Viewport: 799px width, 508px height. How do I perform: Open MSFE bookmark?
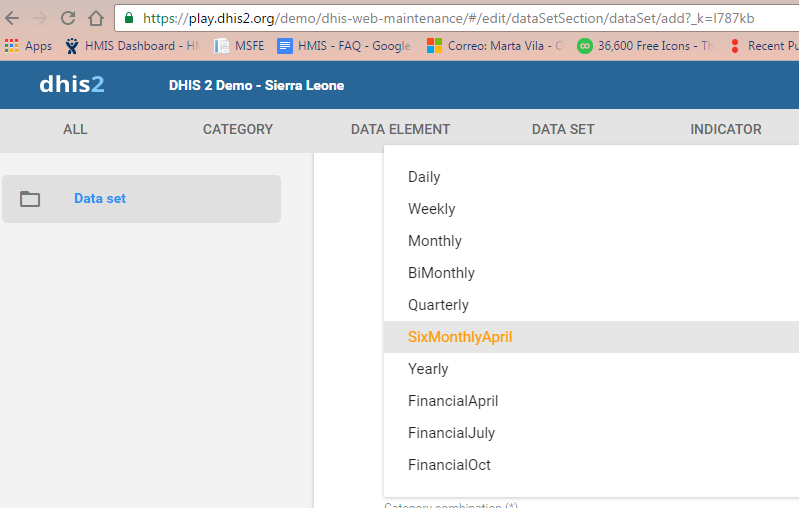coord(239,46)
